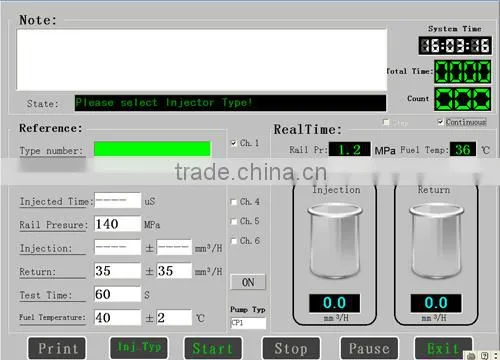Click the Print button

point(57,348)
